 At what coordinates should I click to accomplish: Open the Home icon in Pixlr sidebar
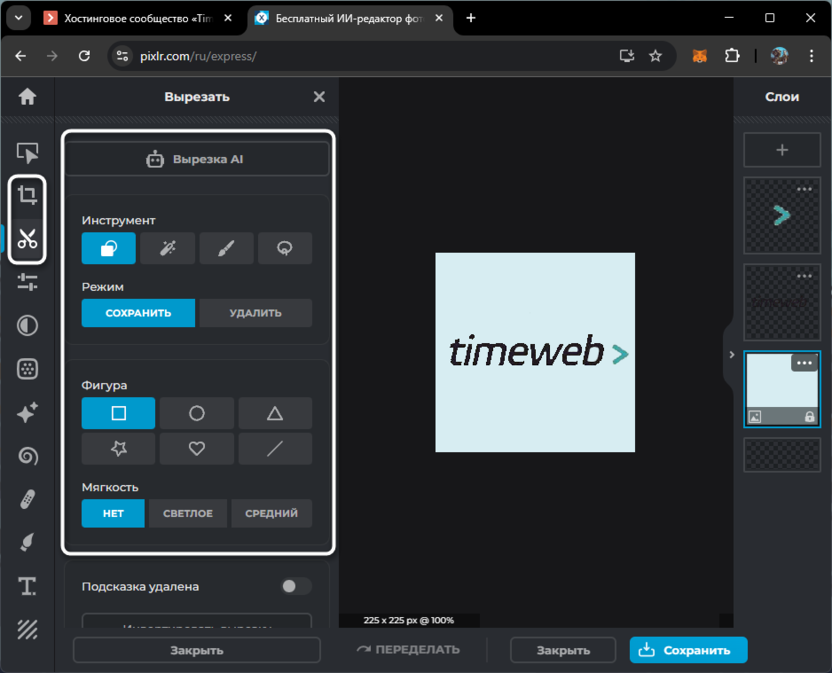(x=27, y=97)
